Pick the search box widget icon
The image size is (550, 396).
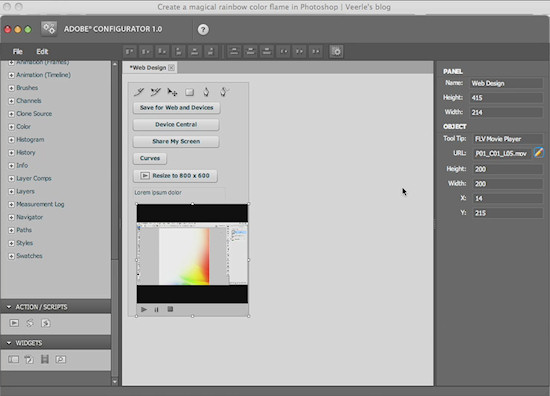tap(61, 359)
